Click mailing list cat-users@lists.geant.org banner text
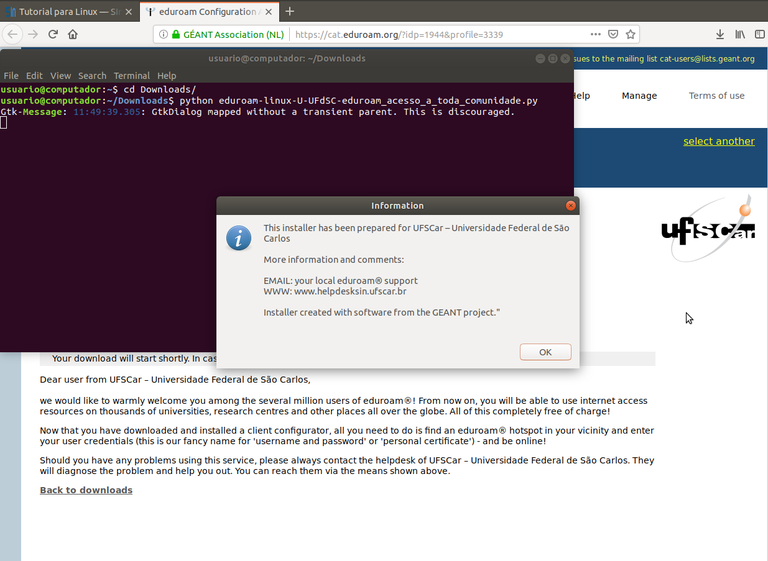 pos(664,59)
